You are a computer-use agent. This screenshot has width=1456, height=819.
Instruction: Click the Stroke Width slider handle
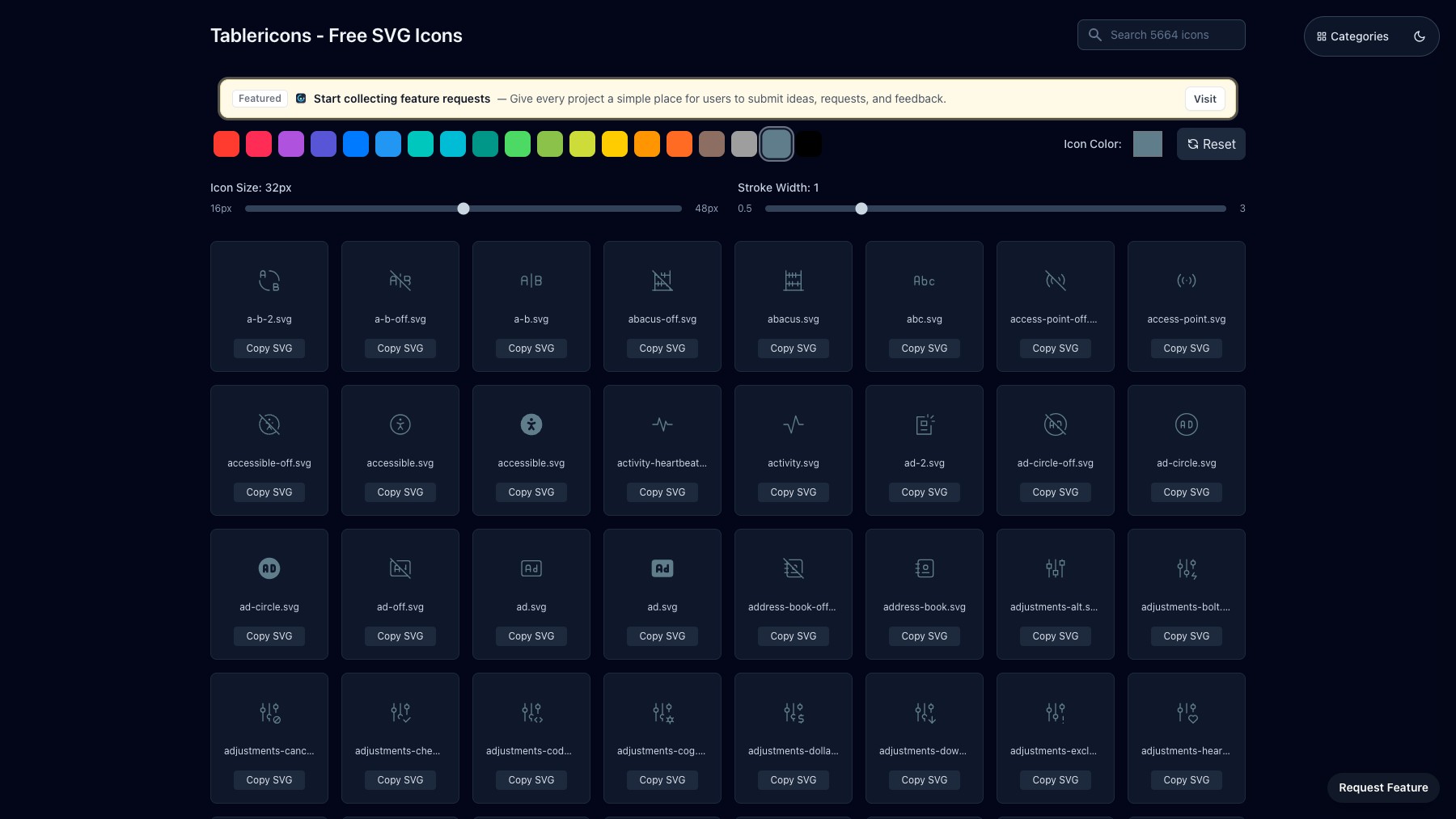[x=861, y=209]
